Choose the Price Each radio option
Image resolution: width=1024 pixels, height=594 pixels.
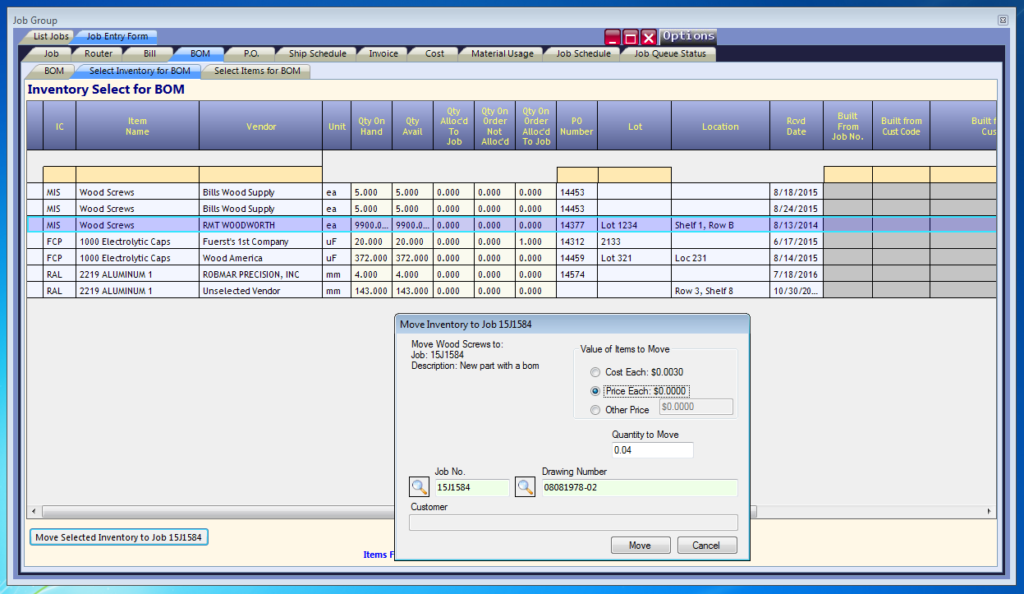[x=595, y=391]
